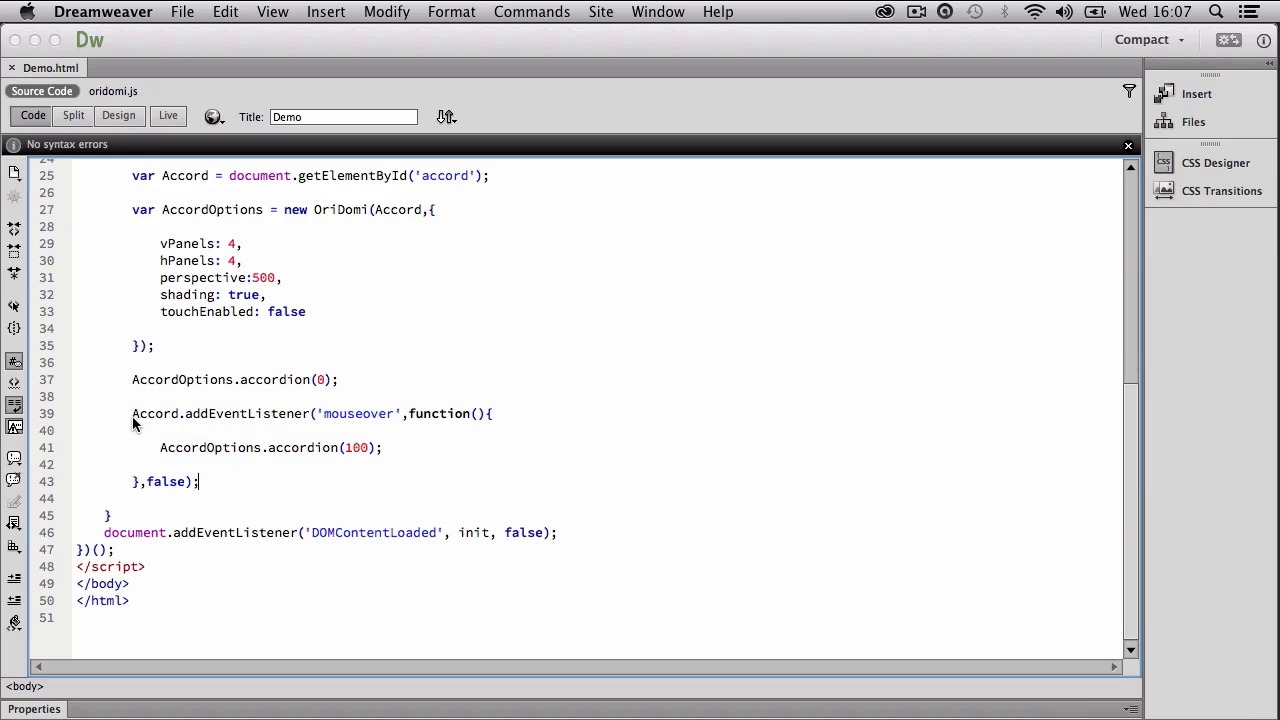
Task: Toggle word wrap in coding toolbar
Action: point(14,405)
